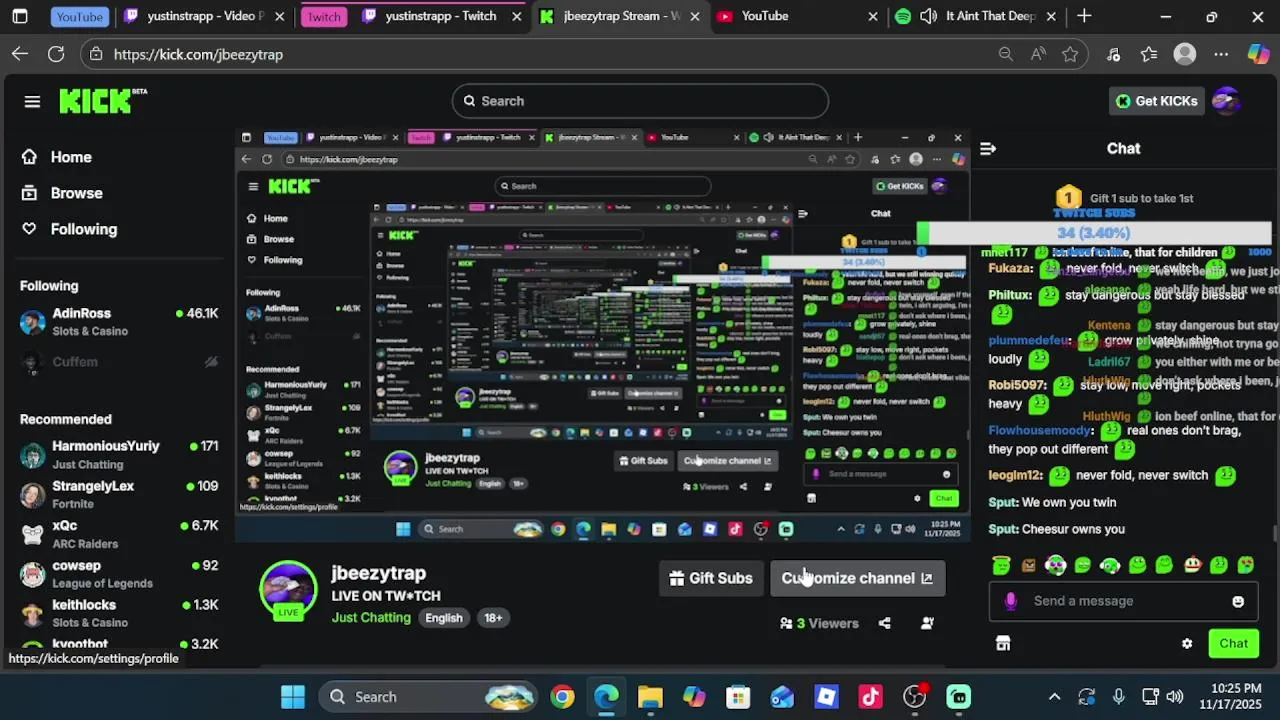Switch to the It Aint That Deep tab
The image size is (1280, 720).
975,16
